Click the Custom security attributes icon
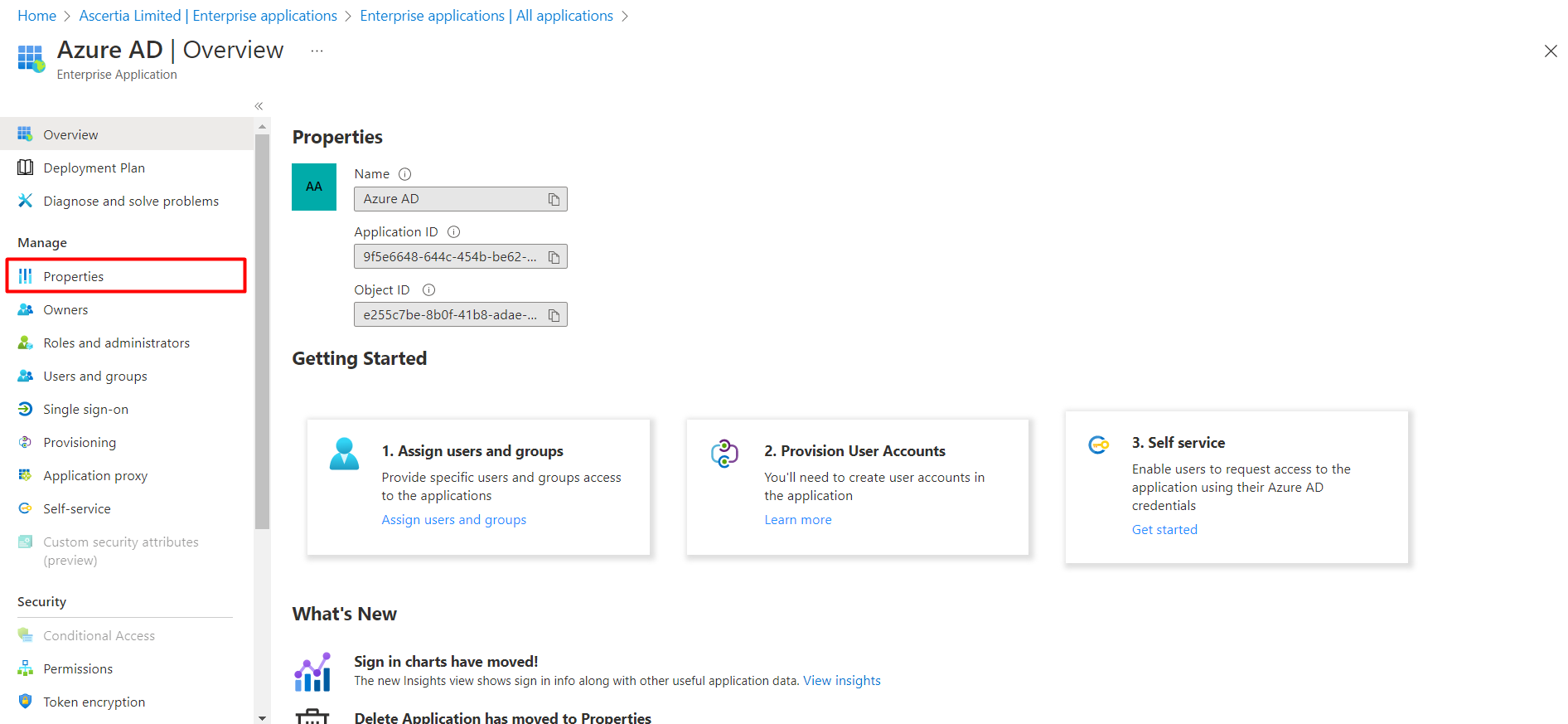This screenshot has height=724, width=1568. tap(26, 542)
